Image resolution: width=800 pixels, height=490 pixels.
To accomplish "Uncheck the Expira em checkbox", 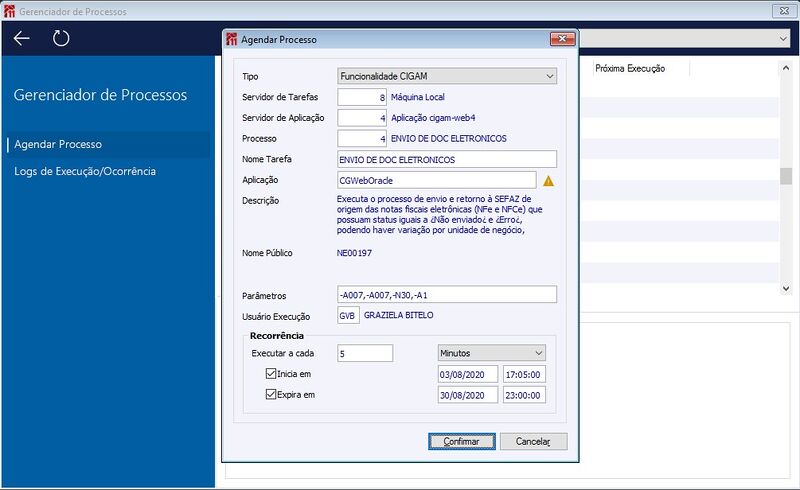I will 271,395.
